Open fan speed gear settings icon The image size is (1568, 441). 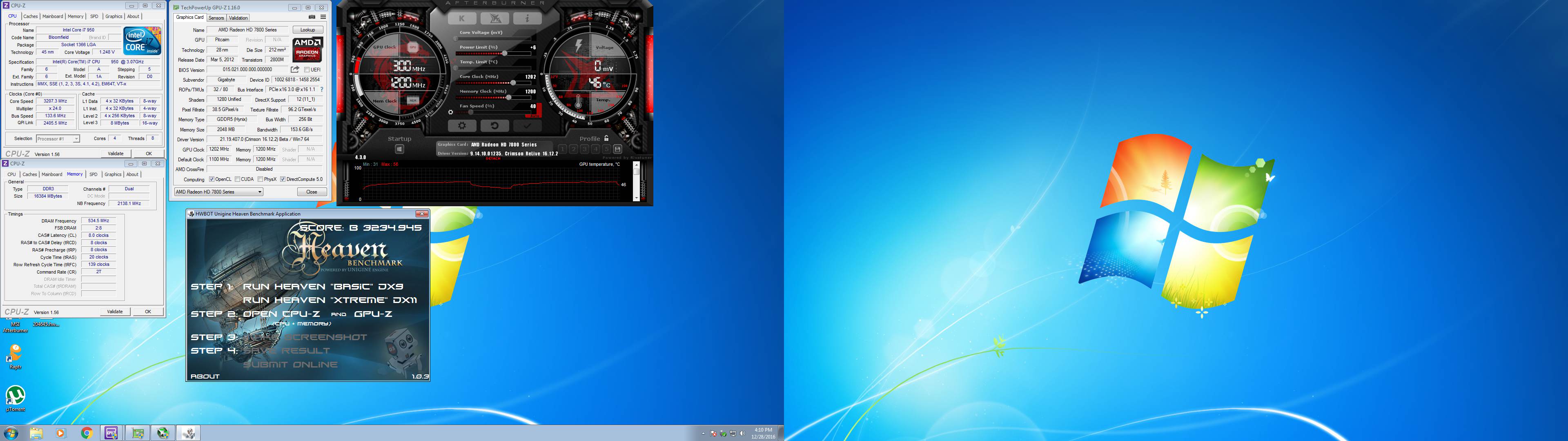(450, 112)
